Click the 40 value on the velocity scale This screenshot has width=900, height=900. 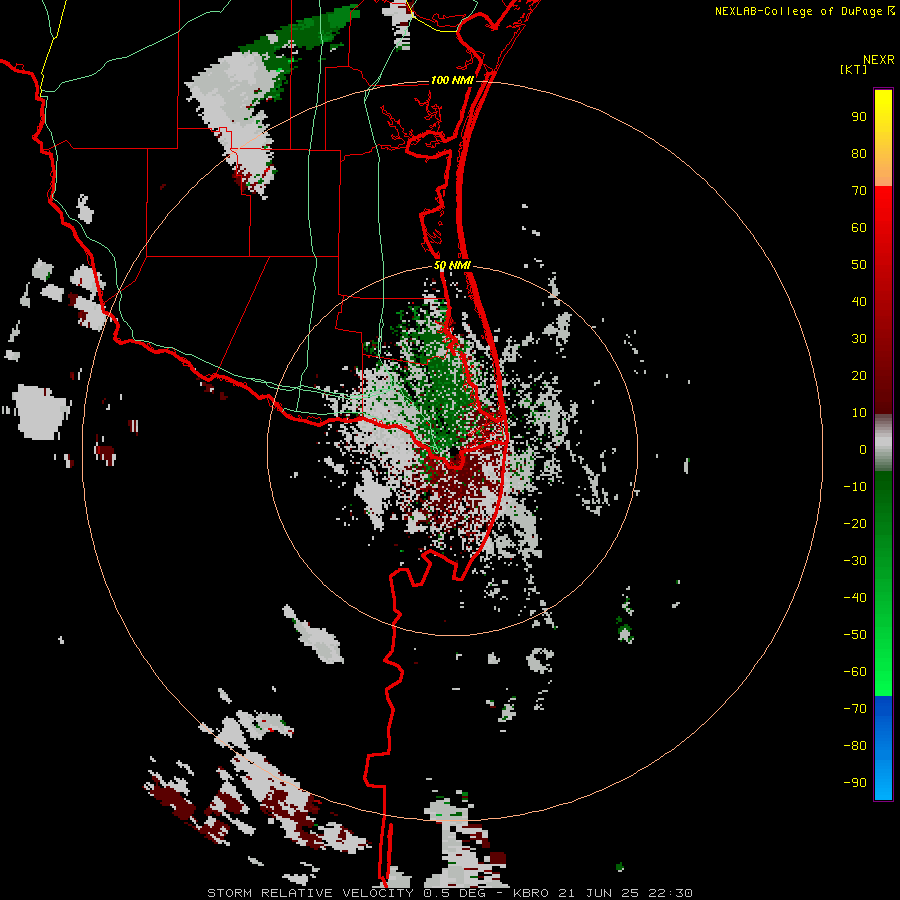click(859, 302)
